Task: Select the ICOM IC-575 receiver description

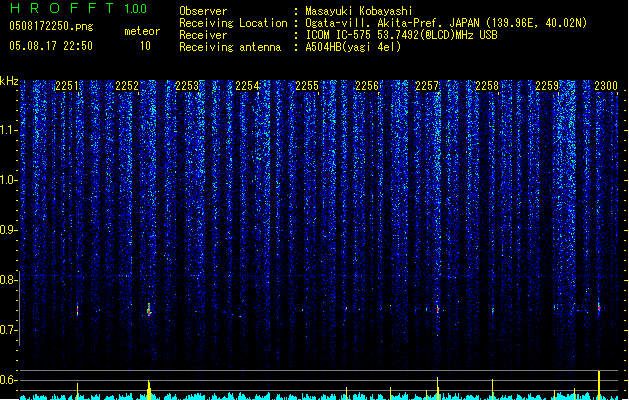Action: point(401,35)
